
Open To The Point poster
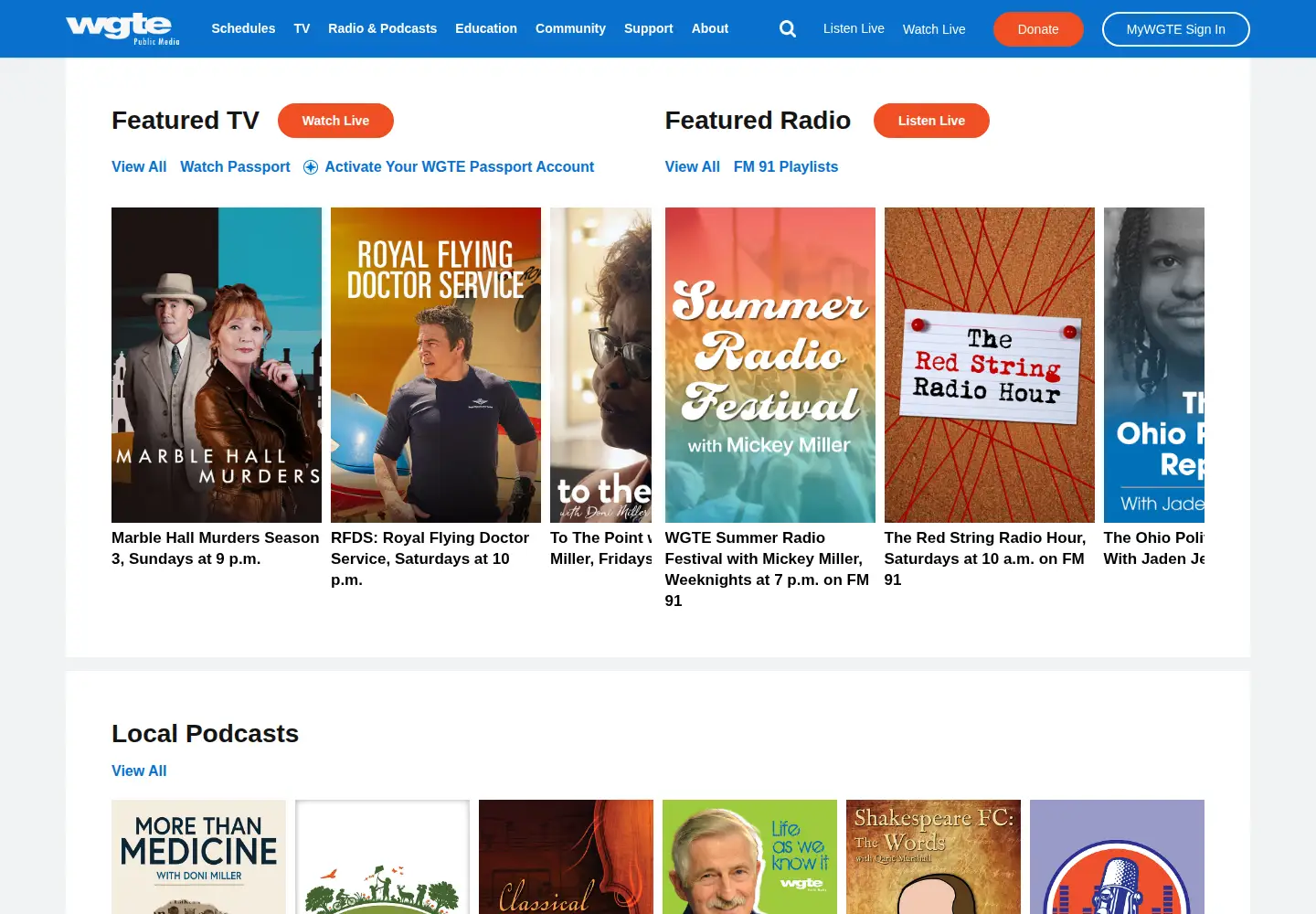[600, 365]
